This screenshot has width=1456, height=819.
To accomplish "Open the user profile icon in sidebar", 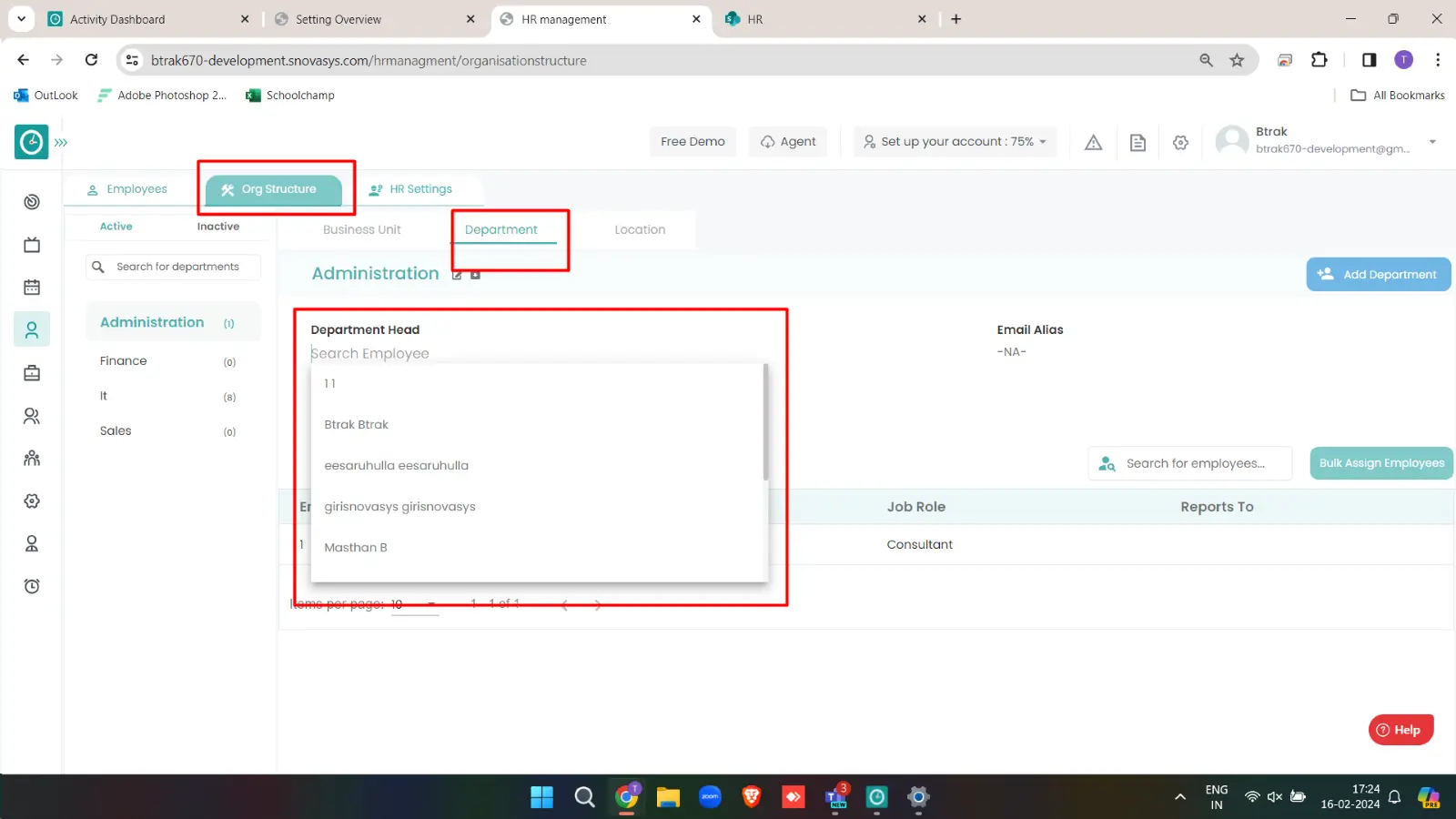I will click(32, 544).
